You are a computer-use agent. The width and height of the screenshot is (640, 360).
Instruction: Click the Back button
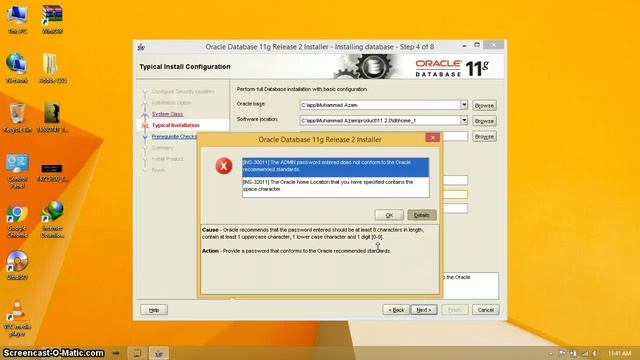pyautogui.click(x=396, y=310)
